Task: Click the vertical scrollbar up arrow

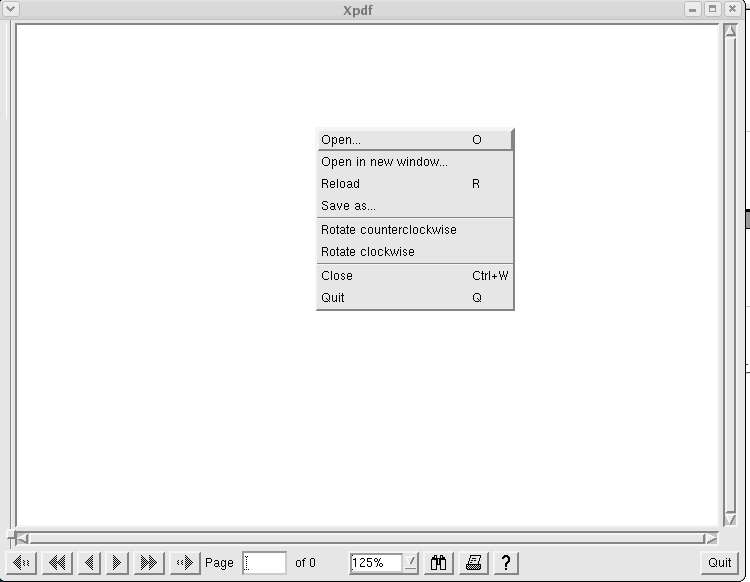Action: (730, 31)
